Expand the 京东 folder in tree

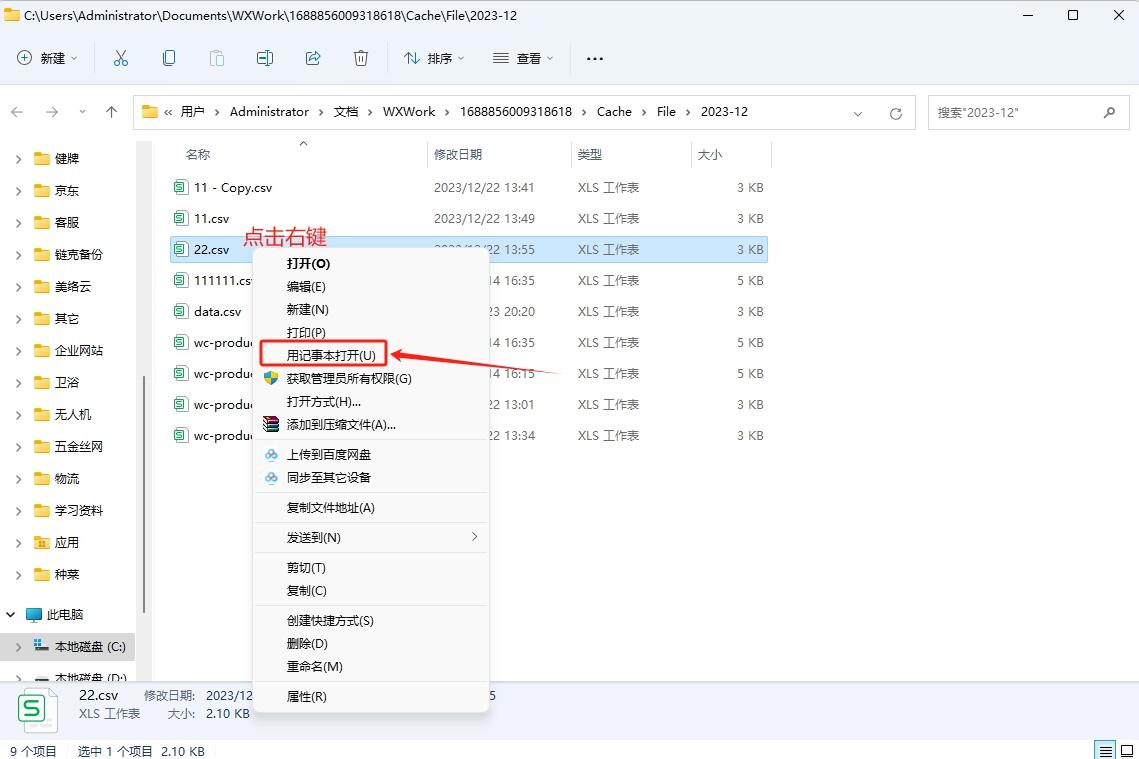pos(18,191)
